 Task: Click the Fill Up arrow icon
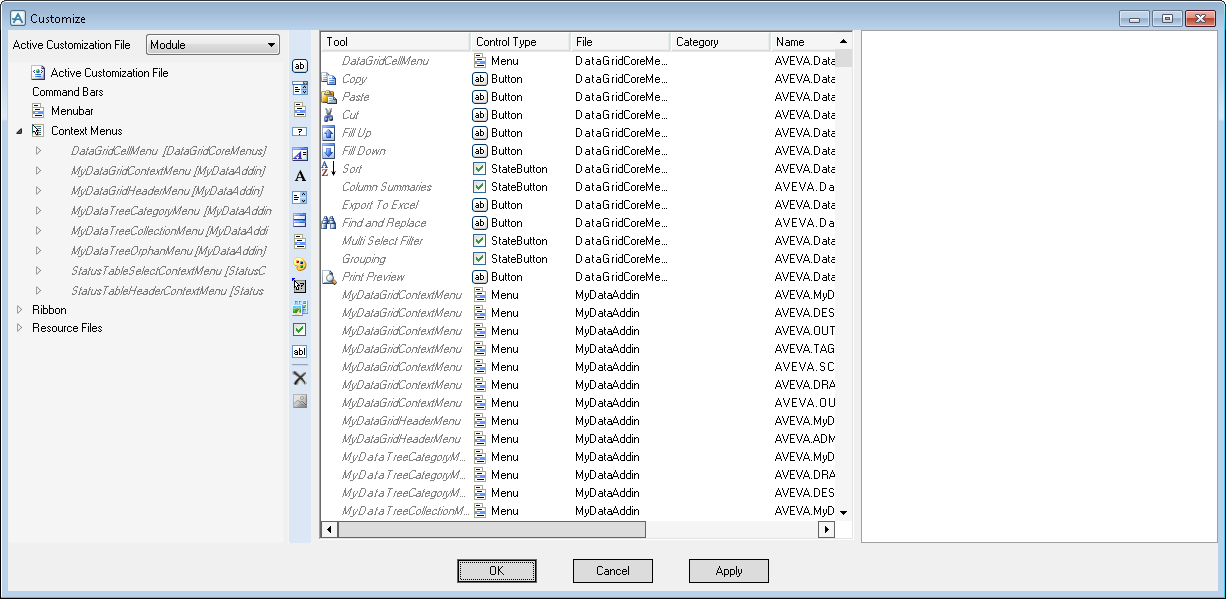point(328,133)
